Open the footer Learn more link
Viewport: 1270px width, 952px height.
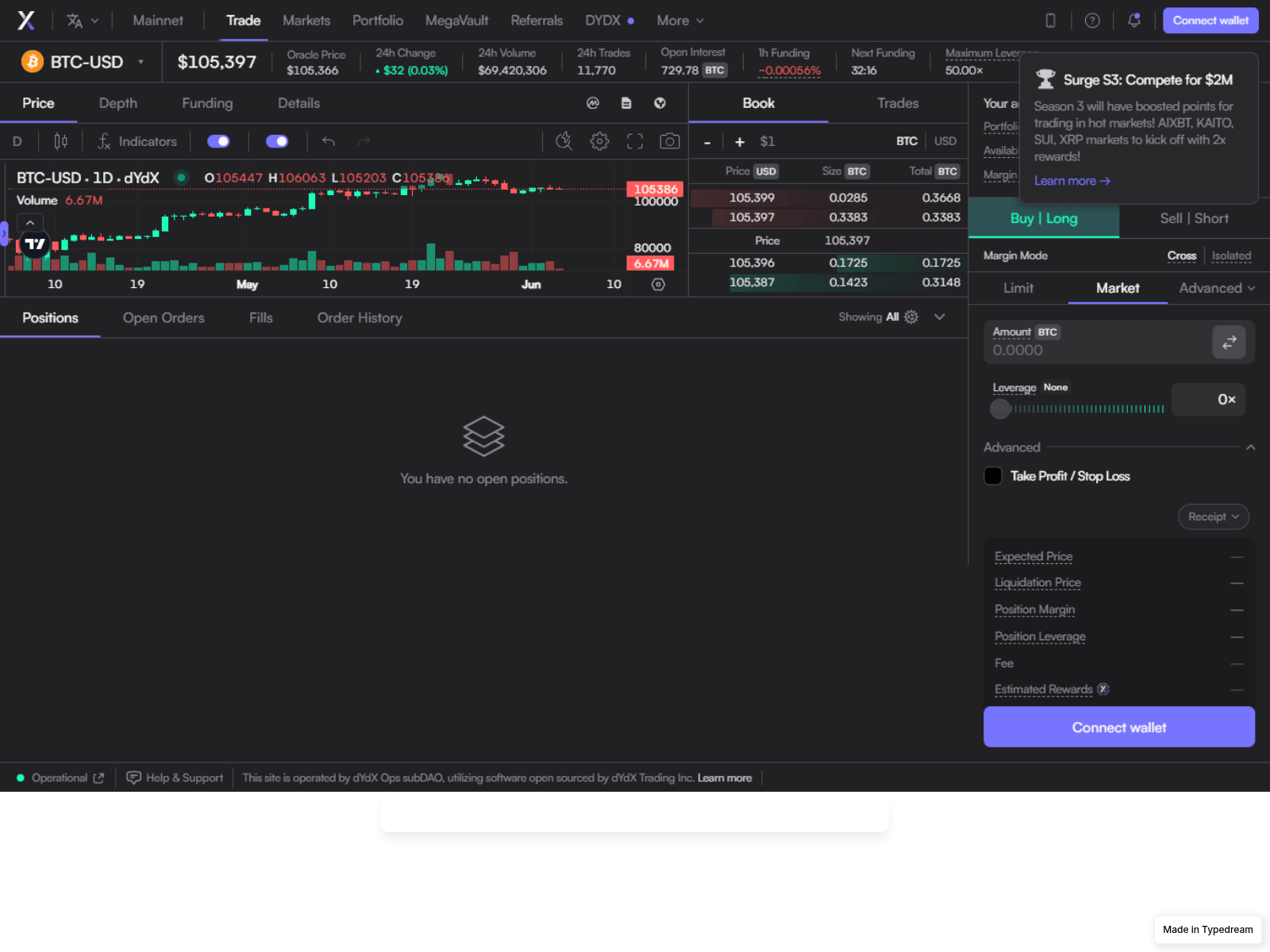pos(724,777)
